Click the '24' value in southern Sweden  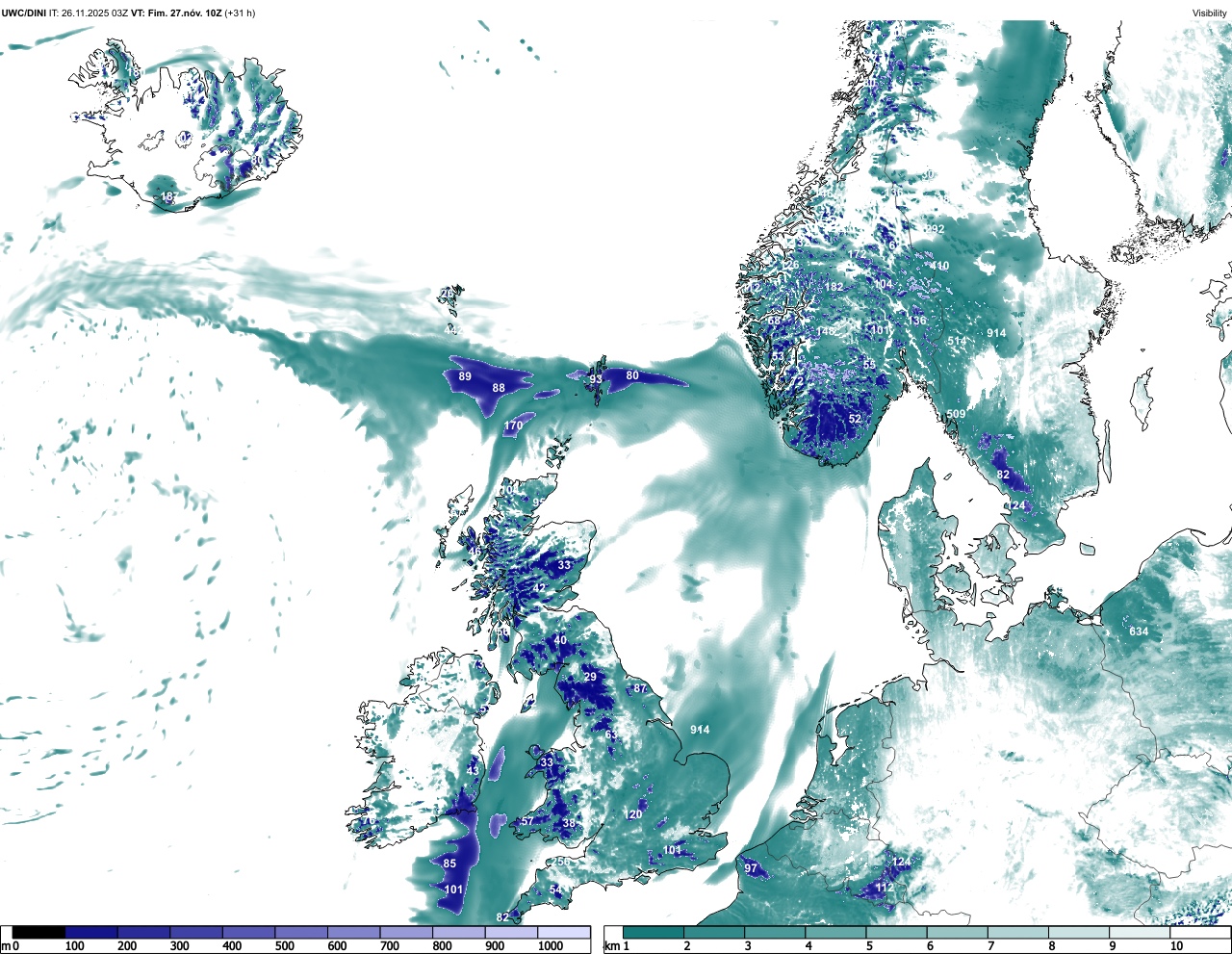click(x=1019, y=505)
